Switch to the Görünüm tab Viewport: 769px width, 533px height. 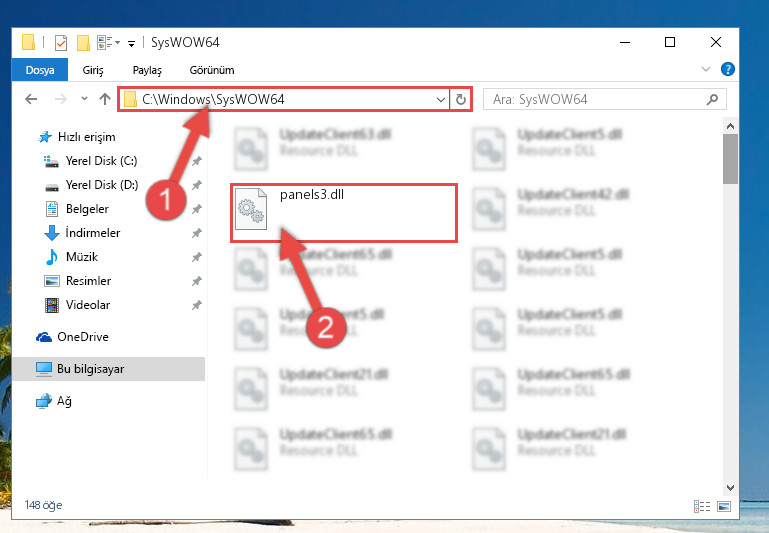pos(212,70)
